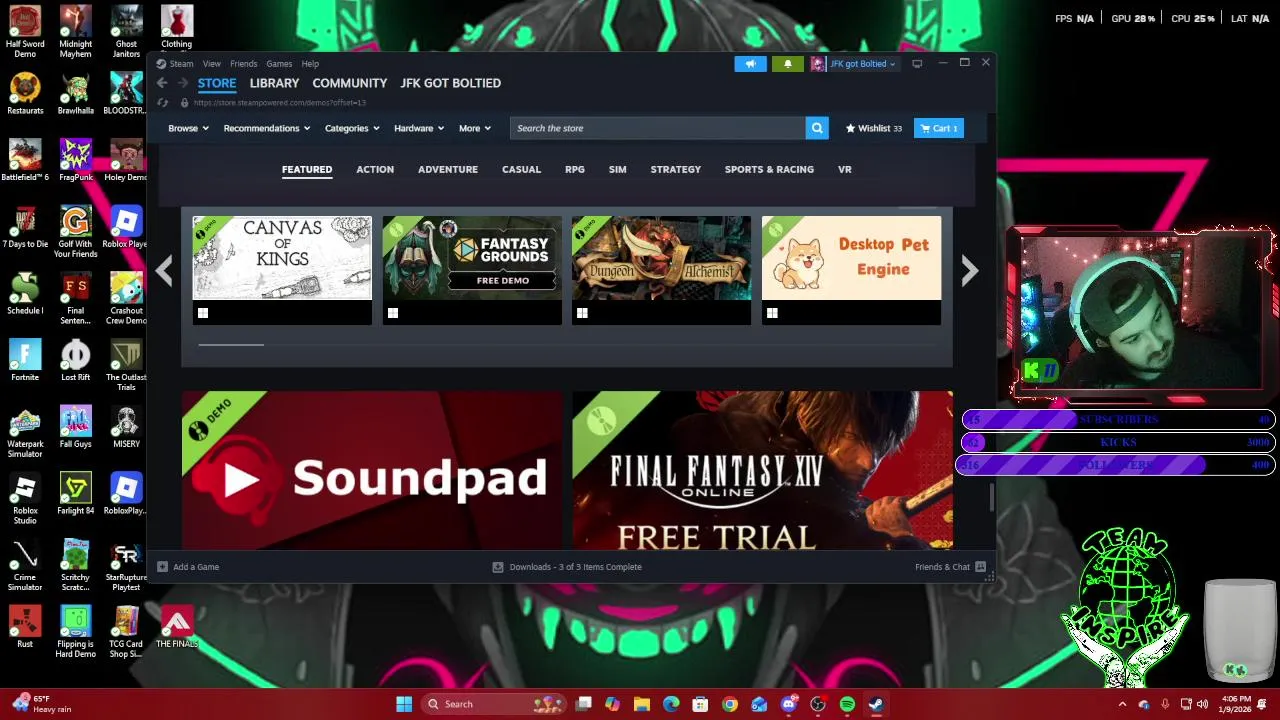Open Google Chrome from the taskbar

[x=730, y=704]
